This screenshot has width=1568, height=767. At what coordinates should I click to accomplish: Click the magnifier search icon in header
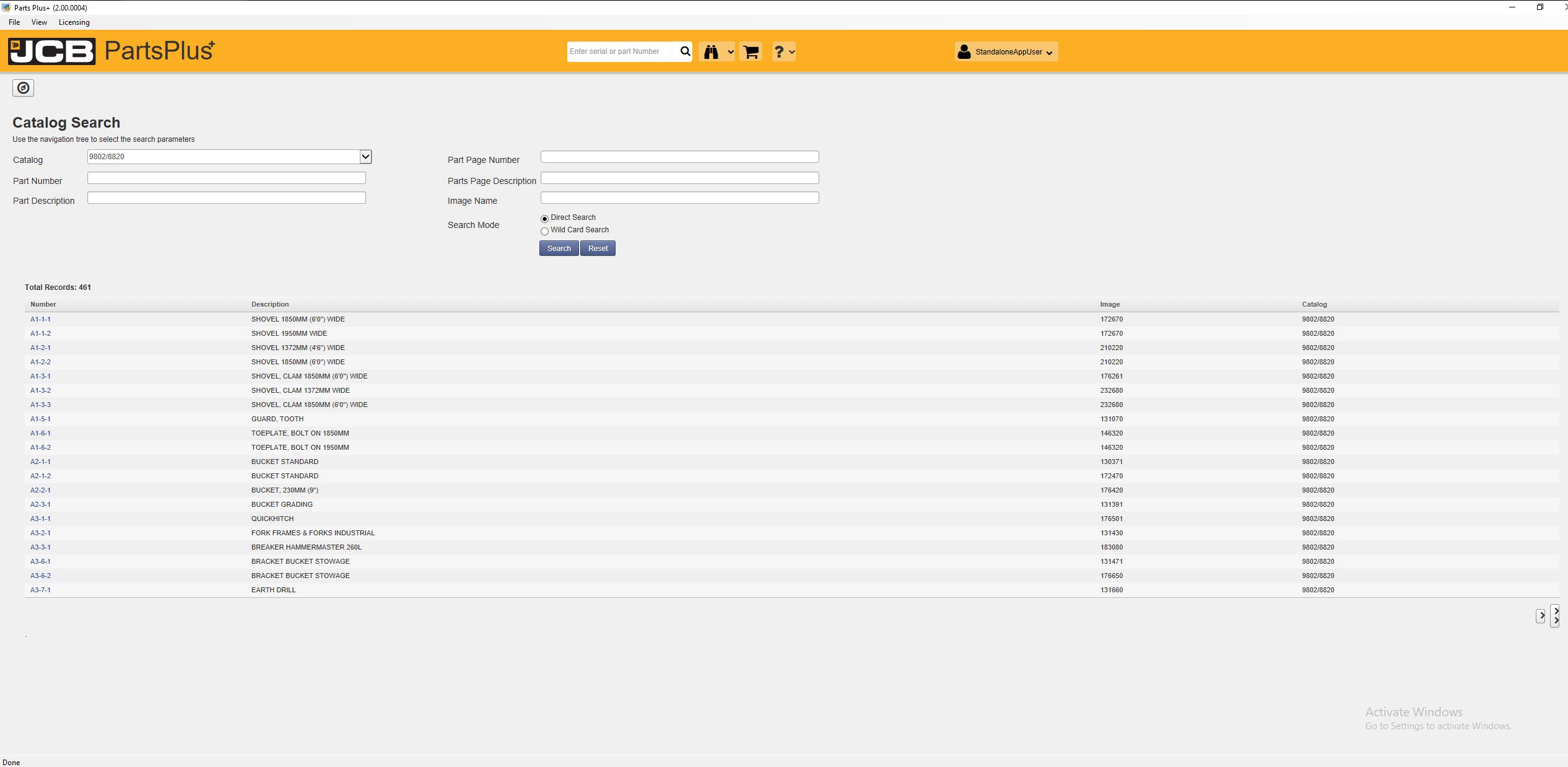(x=685, y=51)
